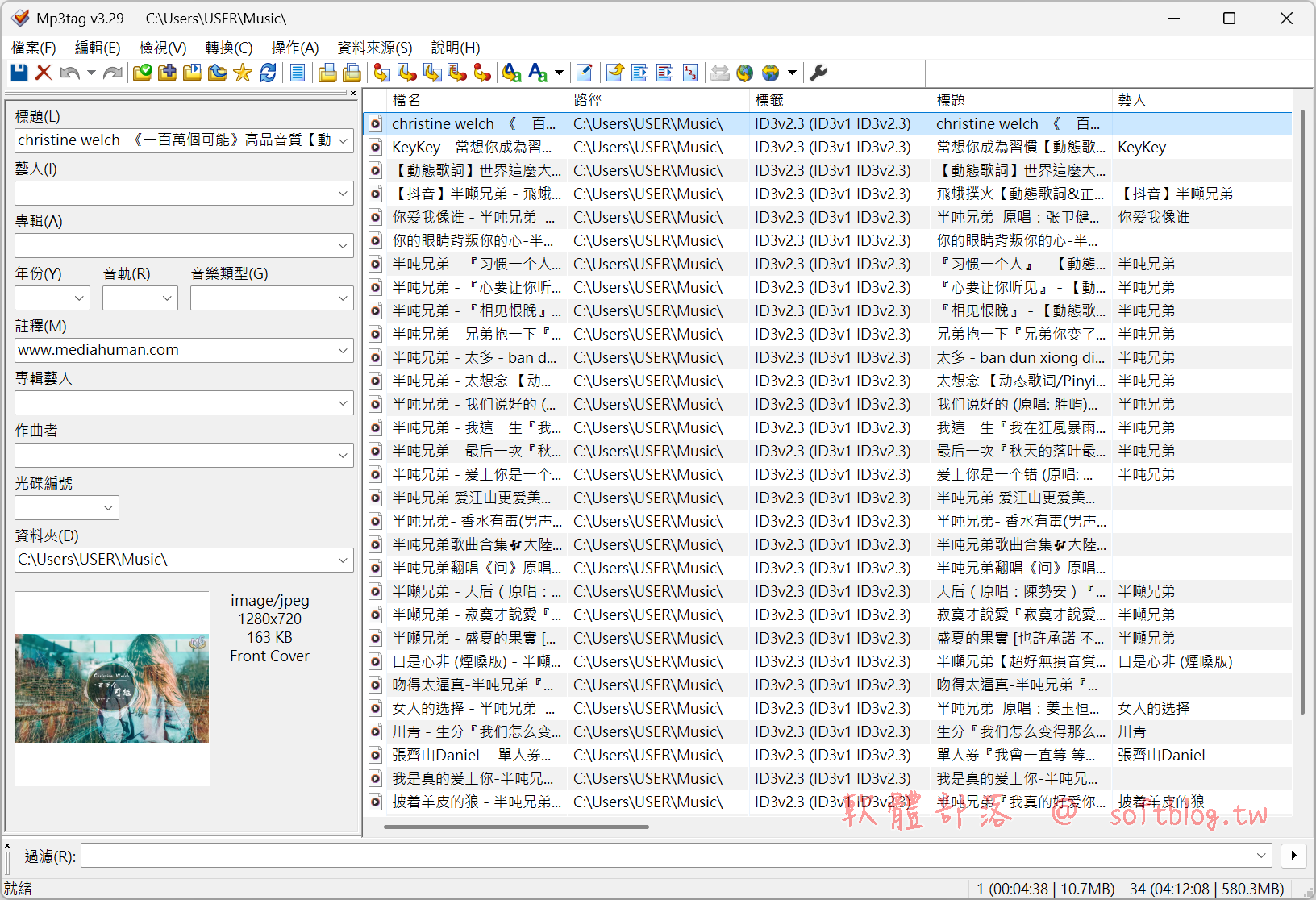Expand the 資料夾 folder path dropdown

click(344, 559)
